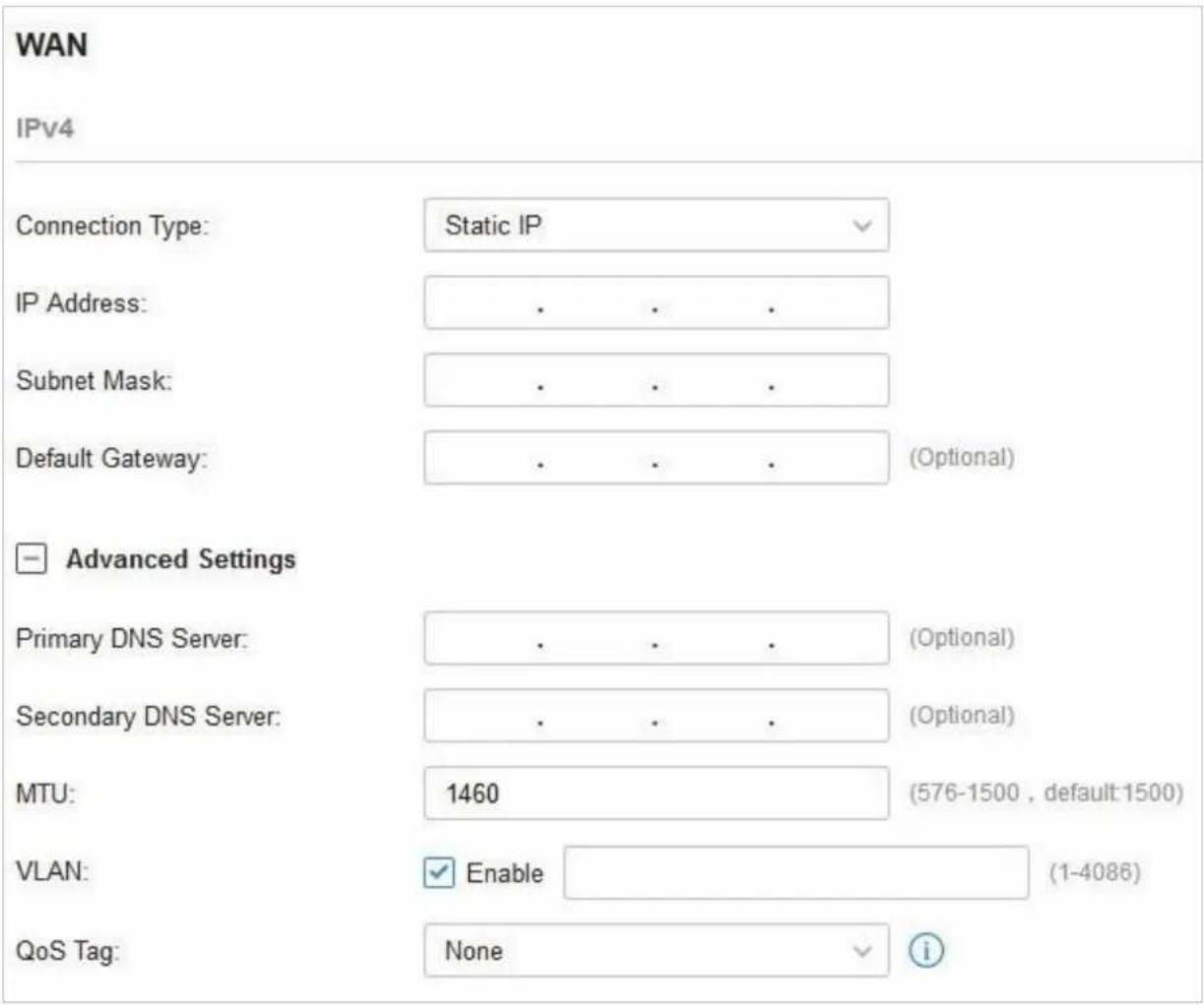This screenshot has height=1005, width=1204.
Task: Uncheck the VLAN Enable checkbox
Action: click(x=439, y=872)
